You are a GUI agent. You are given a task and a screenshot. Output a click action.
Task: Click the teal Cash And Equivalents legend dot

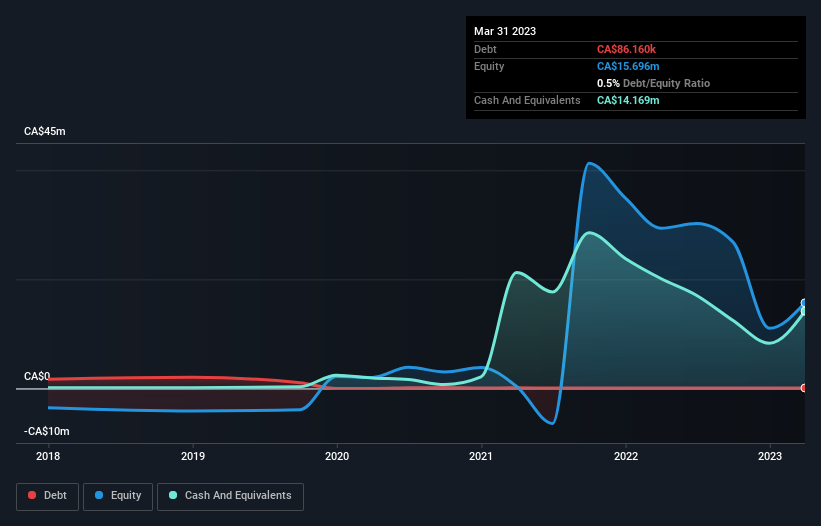tap(173, 495)
